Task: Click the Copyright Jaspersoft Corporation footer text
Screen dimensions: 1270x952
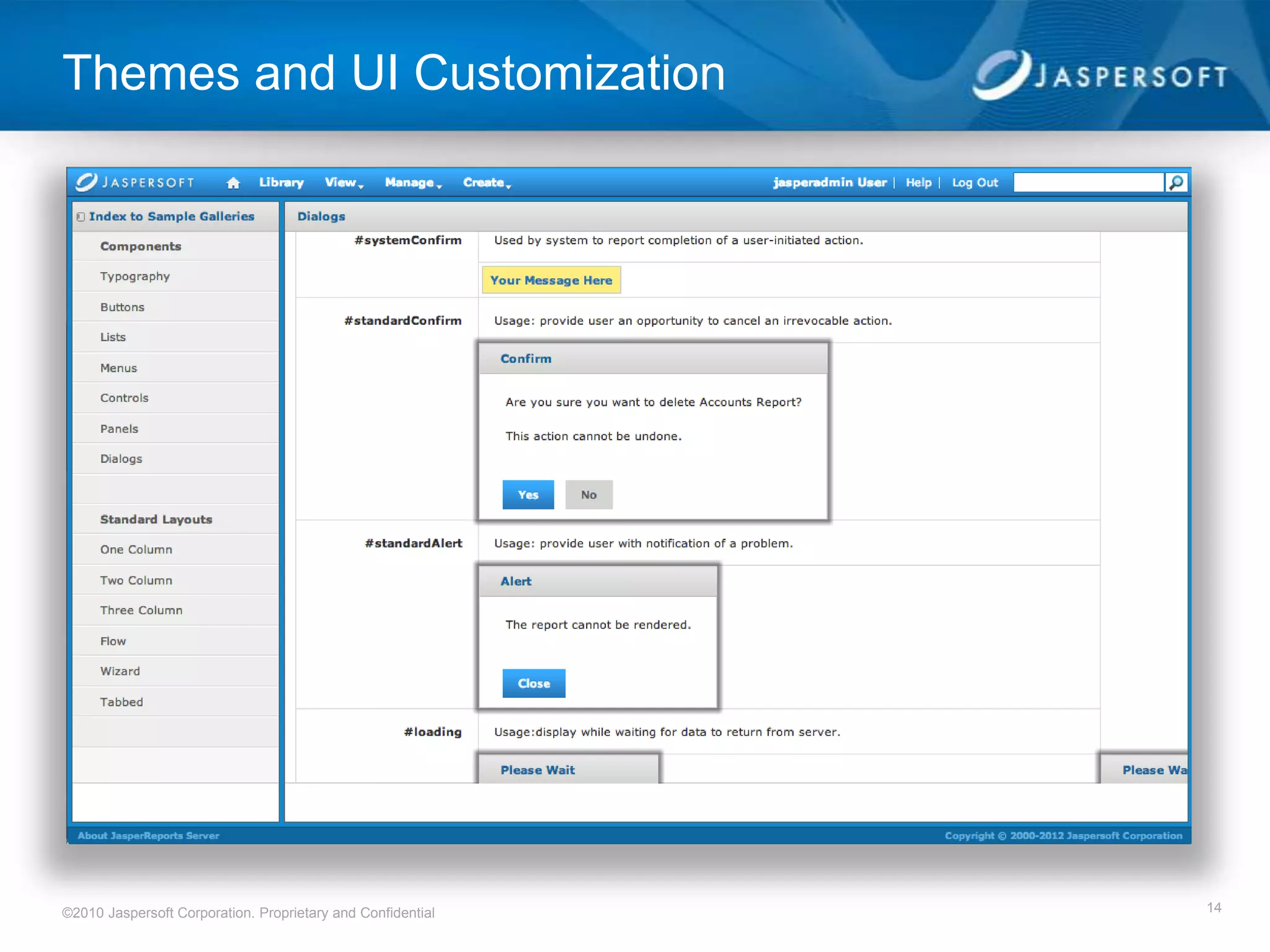Action: (1064, 835)
